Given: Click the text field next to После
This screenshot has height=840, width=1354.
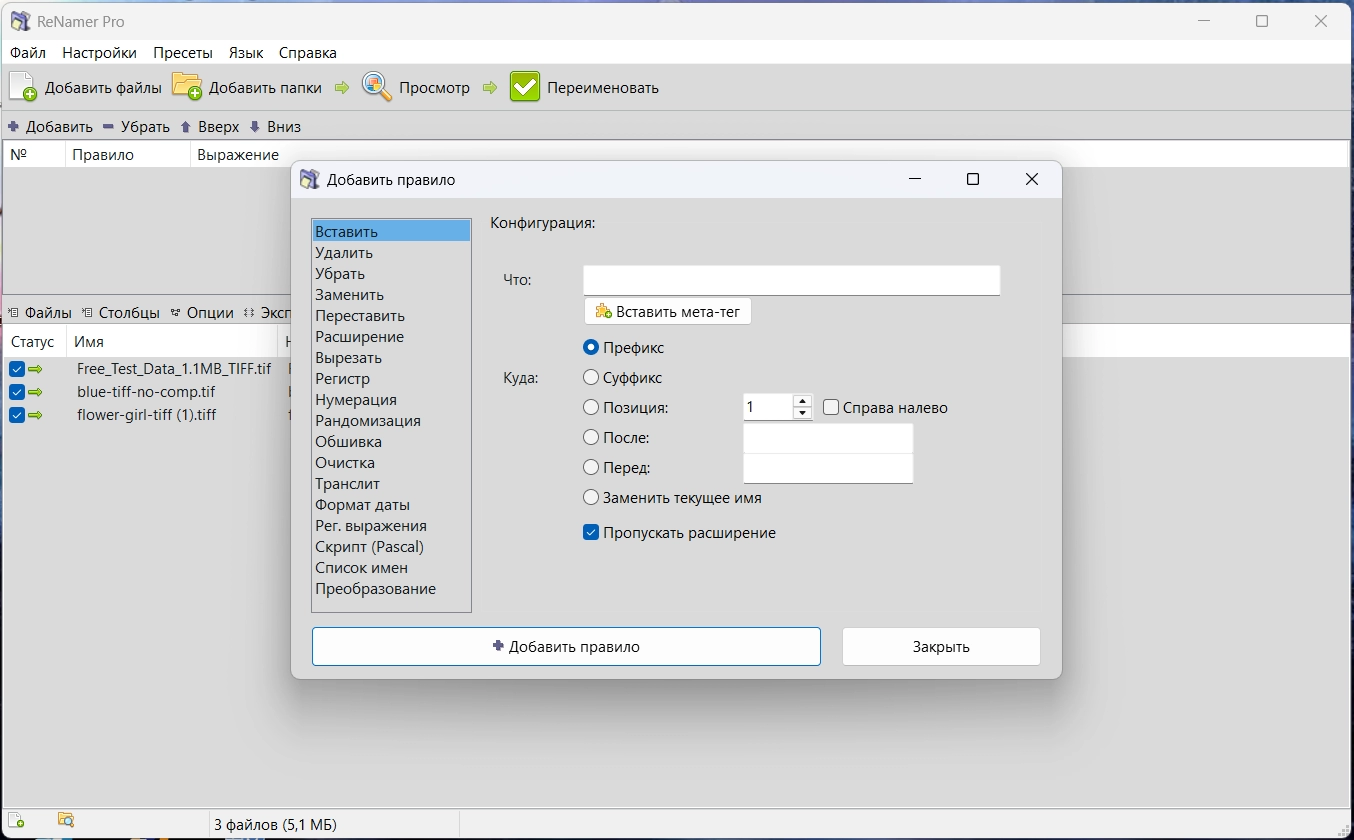Looking at the screenshot, I should 828,438.
